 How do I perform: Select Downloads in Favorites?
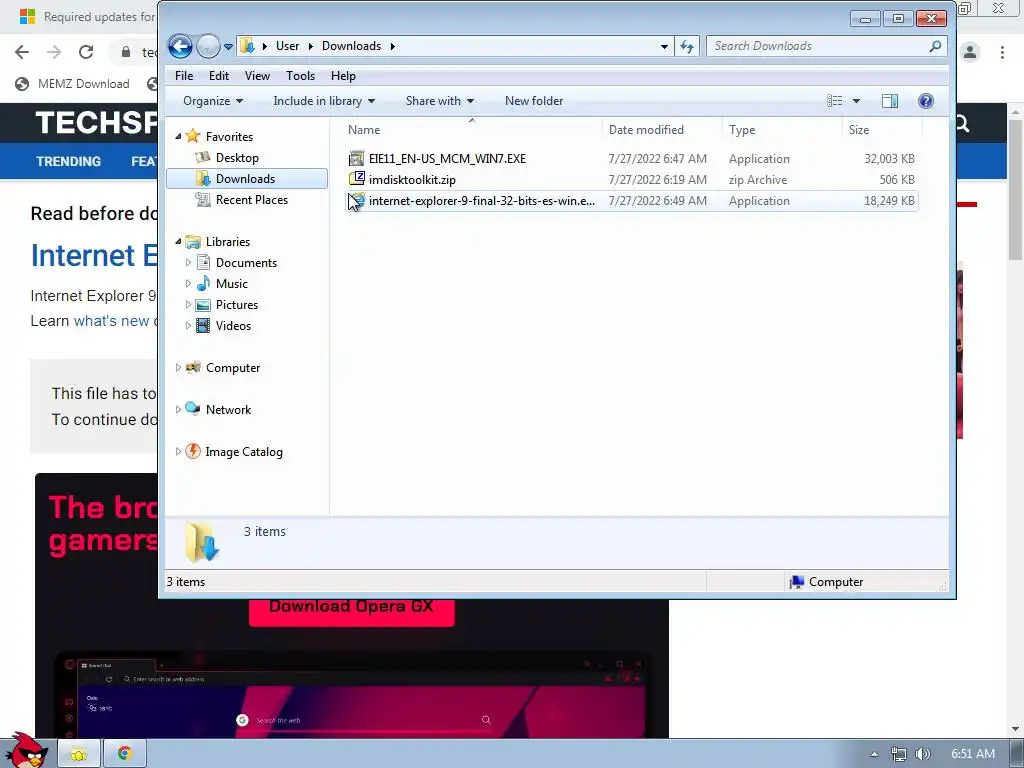click(x=246, y=178)
